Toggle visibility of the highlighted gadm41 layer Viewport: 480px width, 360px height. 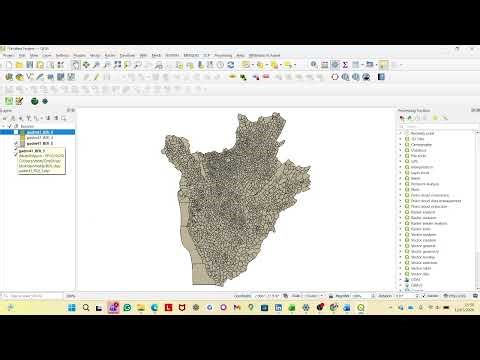(16, 132)
